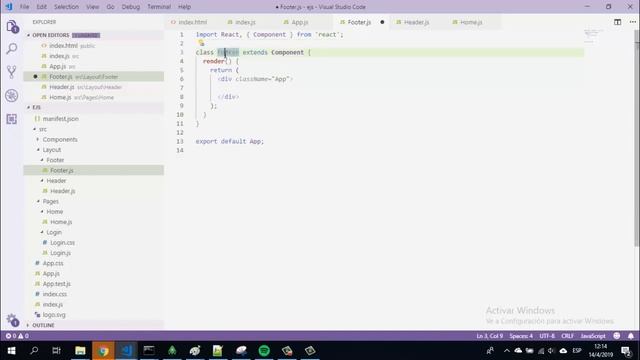Open Login.js in the file tree
640x360 pixels.
point(60,253)
